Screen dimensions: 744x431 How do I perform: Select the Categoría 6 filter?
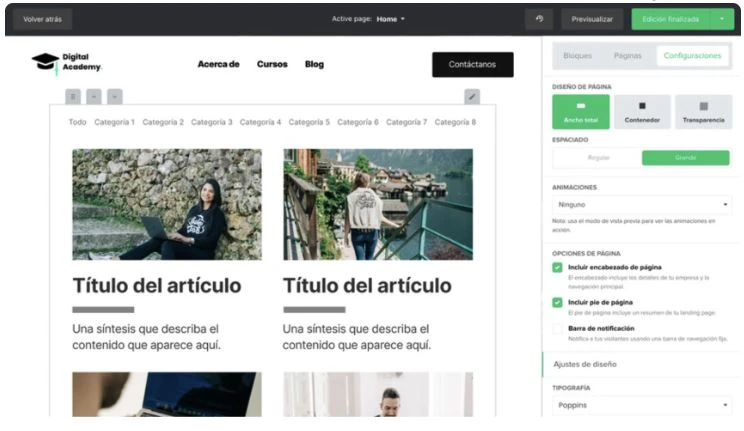click(x=358, y=122)
